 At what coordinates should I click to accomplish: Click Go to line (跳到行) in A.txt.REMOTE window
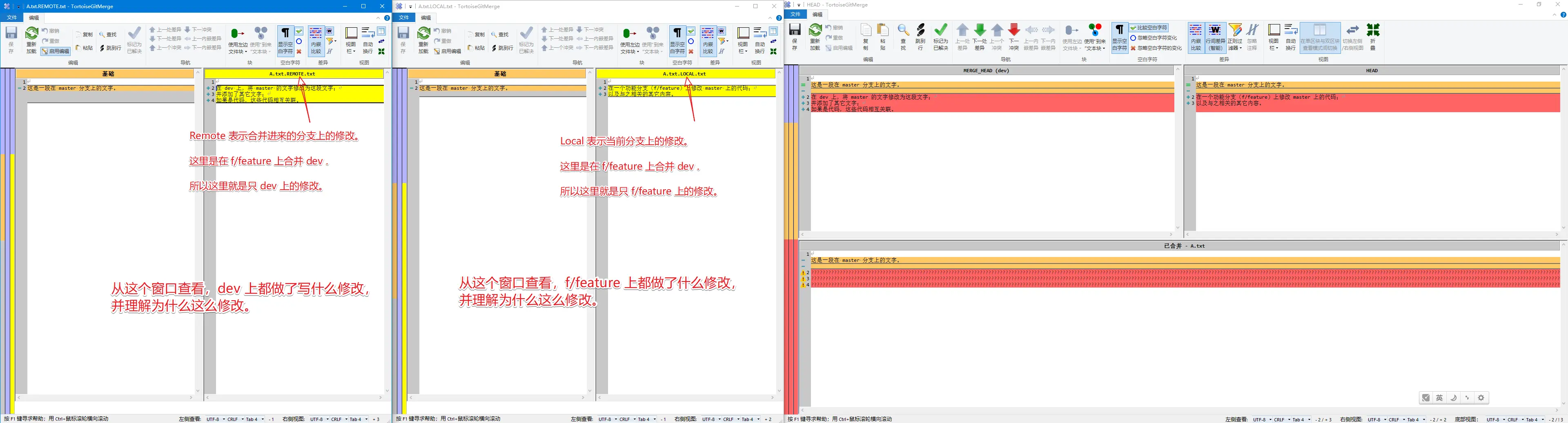pyautogui.click(x=111, y=48)
